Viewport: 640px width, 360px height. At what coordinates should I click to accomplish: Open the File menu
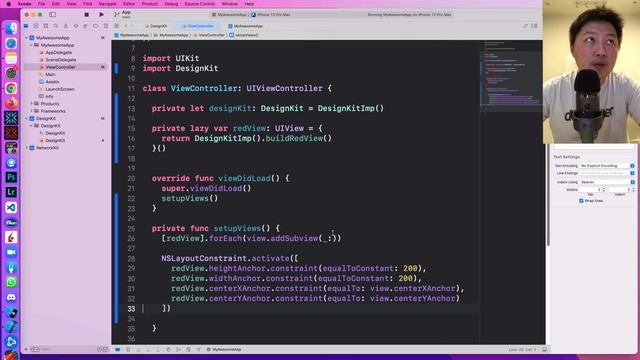pos(42,4)
